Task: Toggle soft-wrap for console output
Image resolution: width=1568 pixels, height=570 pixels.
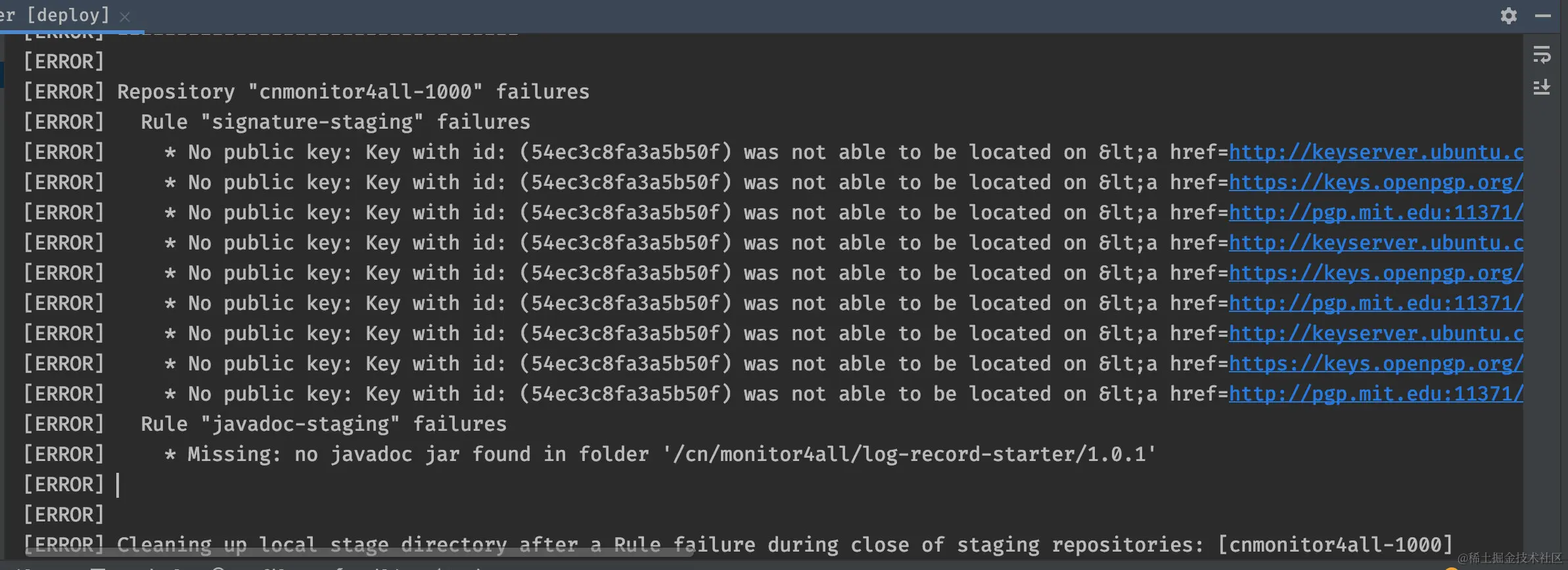Action: pos(1542,55)
